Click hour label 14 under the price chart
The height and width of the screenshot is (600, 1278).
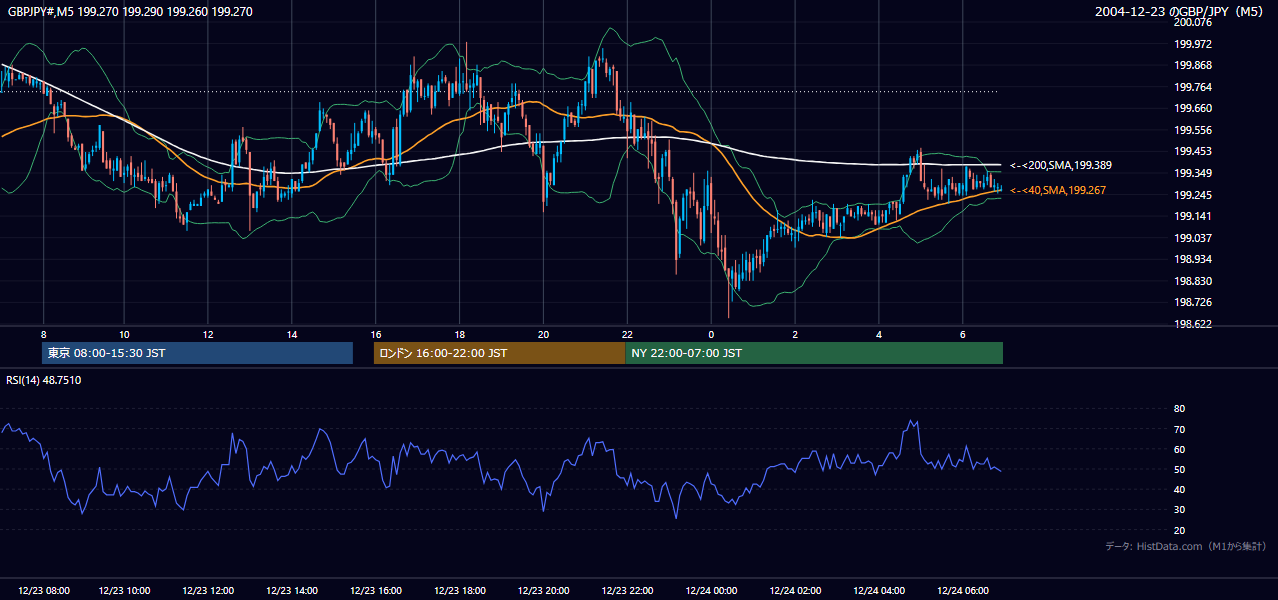click(x=292, y=334)
